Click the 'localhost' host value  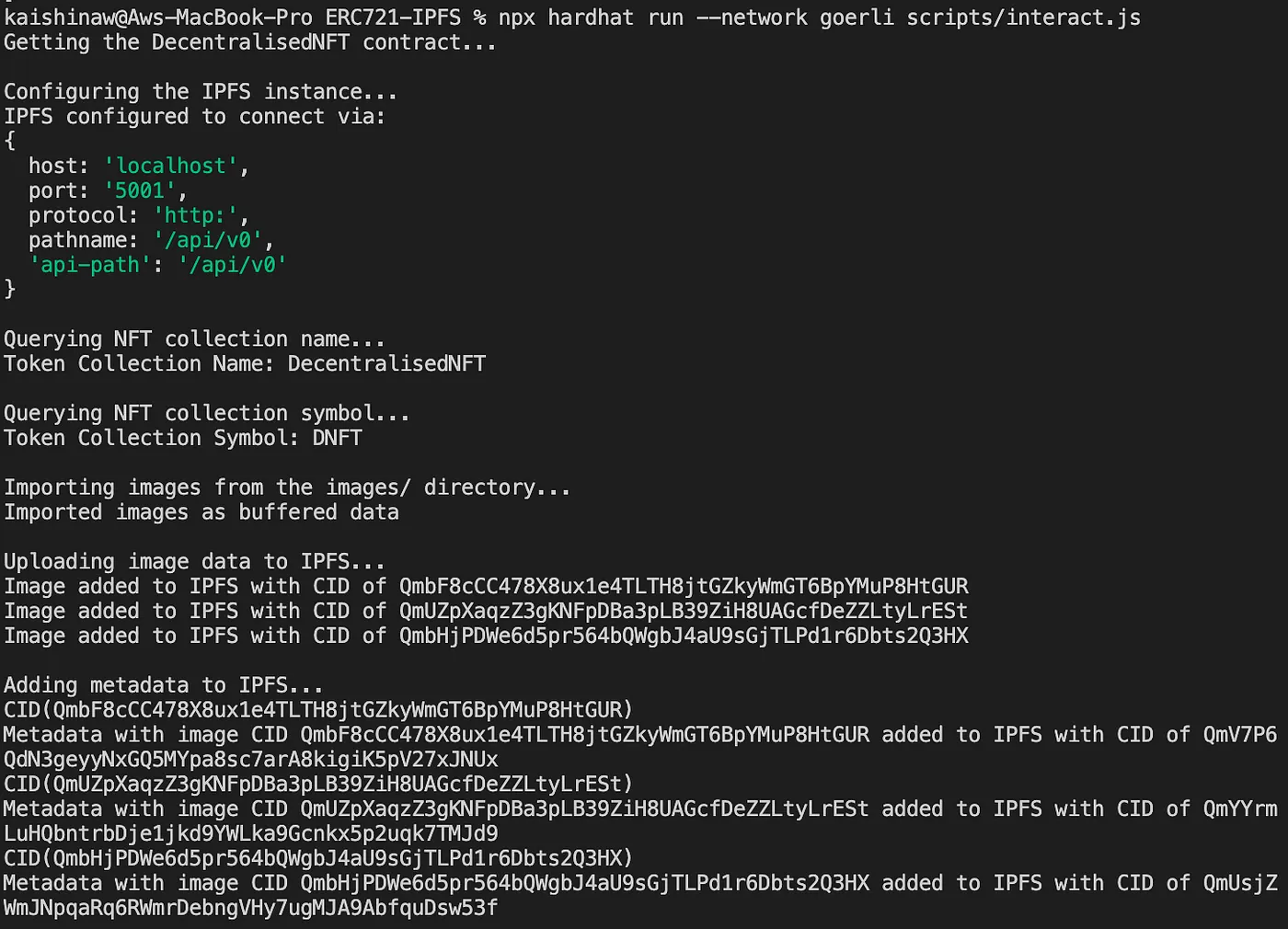[171, 166]
